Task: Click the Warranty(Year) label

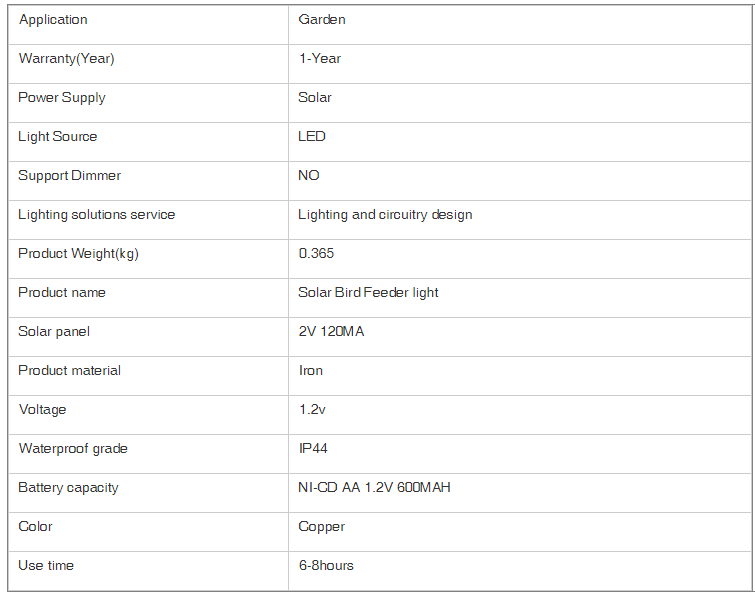Action: tap(66, 59)
